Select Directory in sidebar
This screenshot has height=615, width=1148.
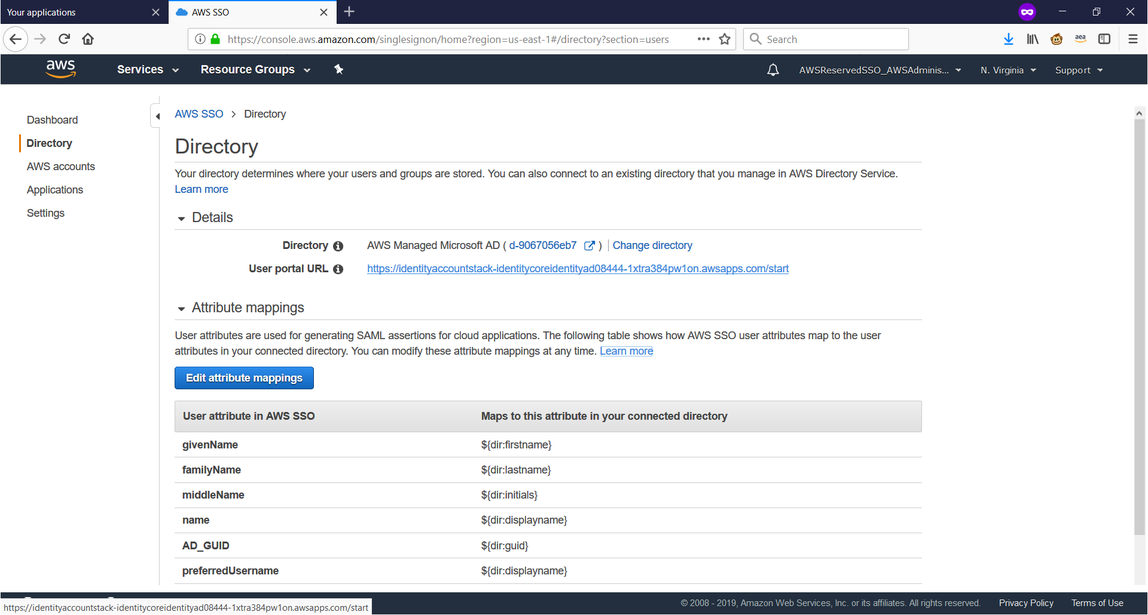coord(49,144)
